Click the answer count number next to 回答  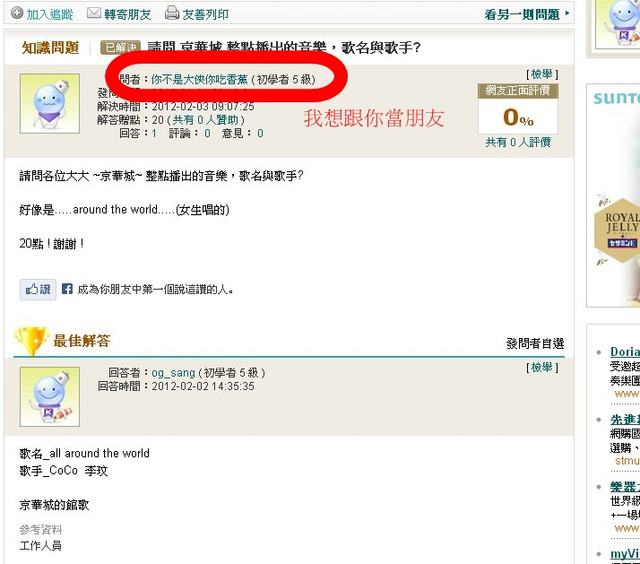(x=154, y=133)
